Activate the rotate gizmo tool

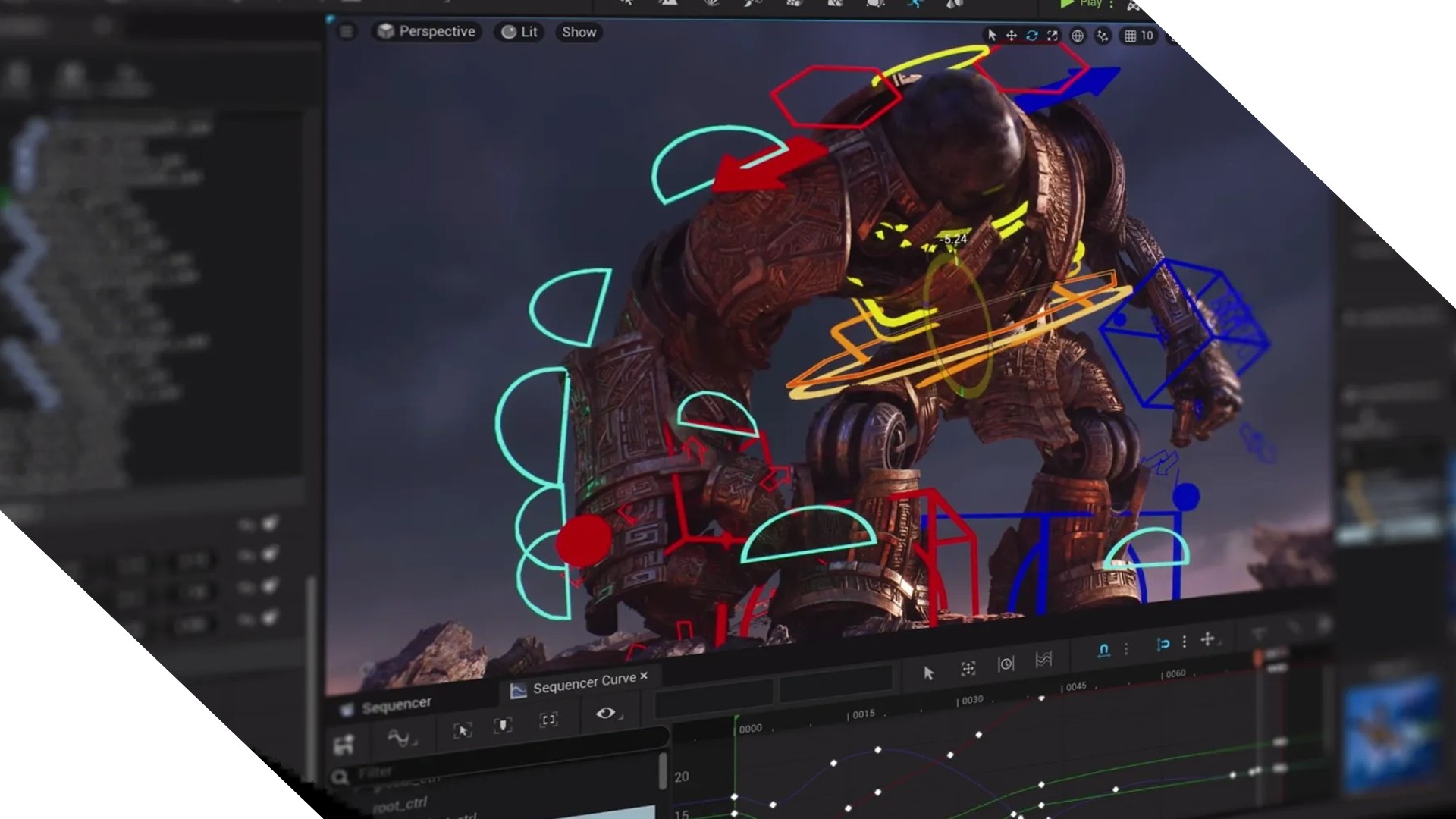coord(1032,36)
